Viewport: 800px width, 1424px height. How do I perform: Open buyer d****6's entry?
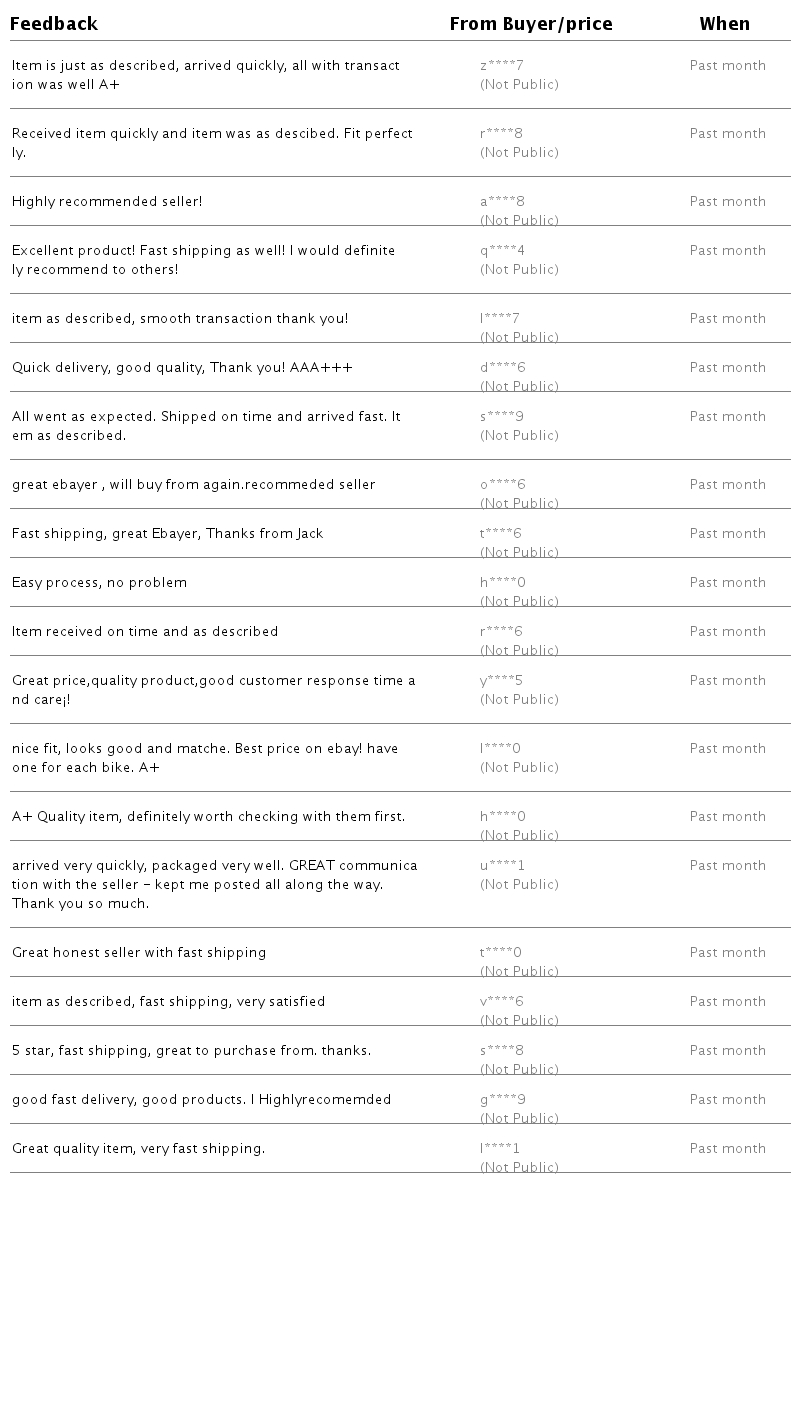tap(502, 368)
